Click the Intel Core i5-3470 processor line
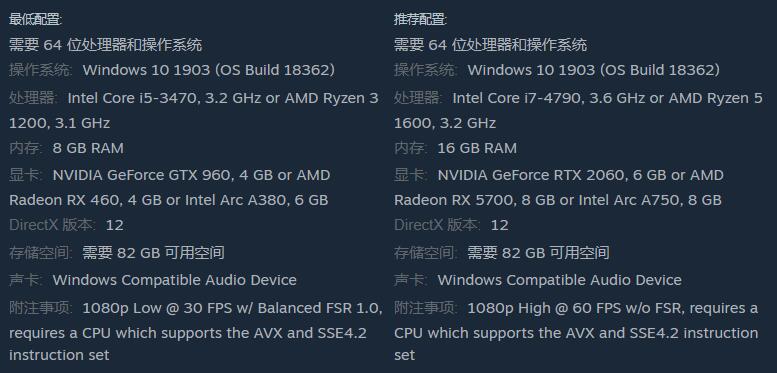The image size is (777, 373). coord(222,98)
